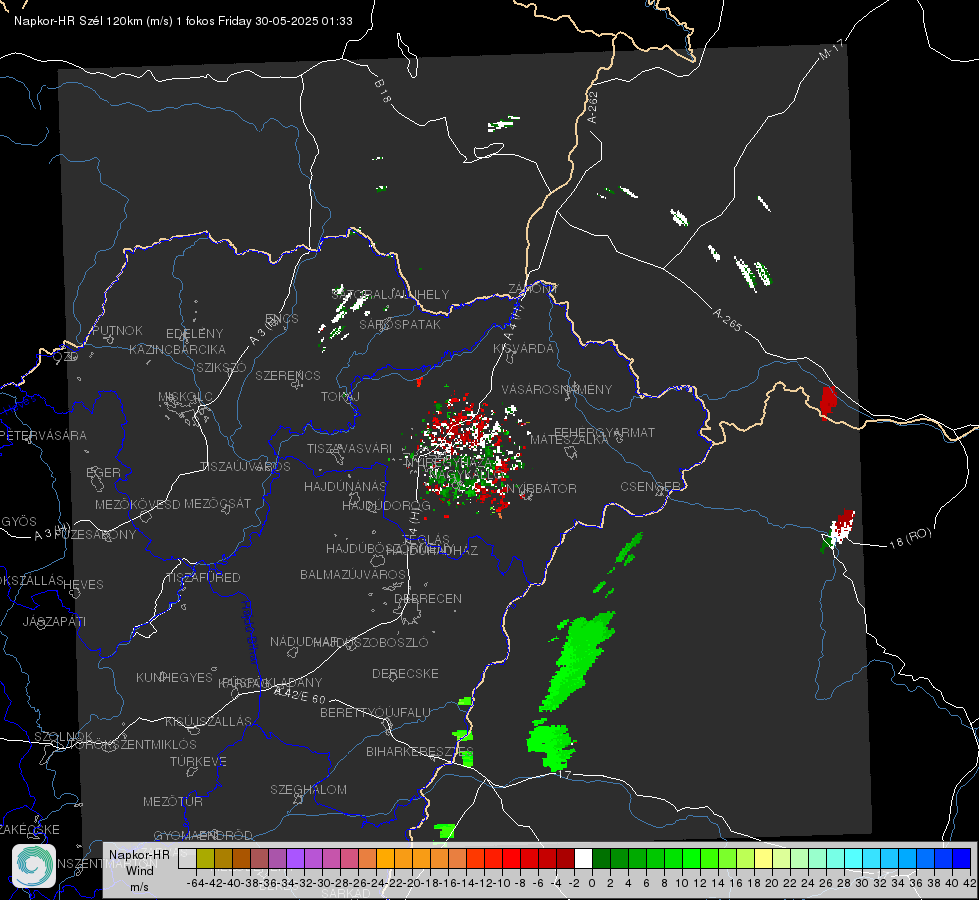Select the purple swatch between -34 and -32
Image resolution: width=979 pixels, height=900 pixels.
[x=295, y=859]
